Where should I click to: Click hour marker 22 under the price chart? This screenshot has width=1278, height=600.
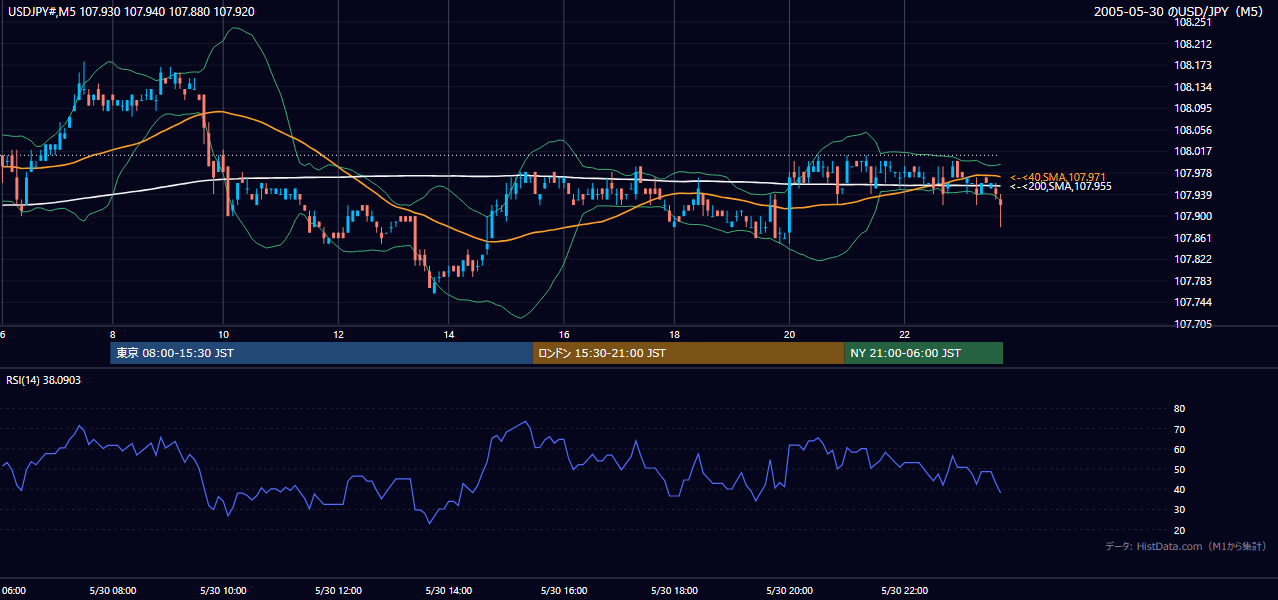(x=905, y=334)
